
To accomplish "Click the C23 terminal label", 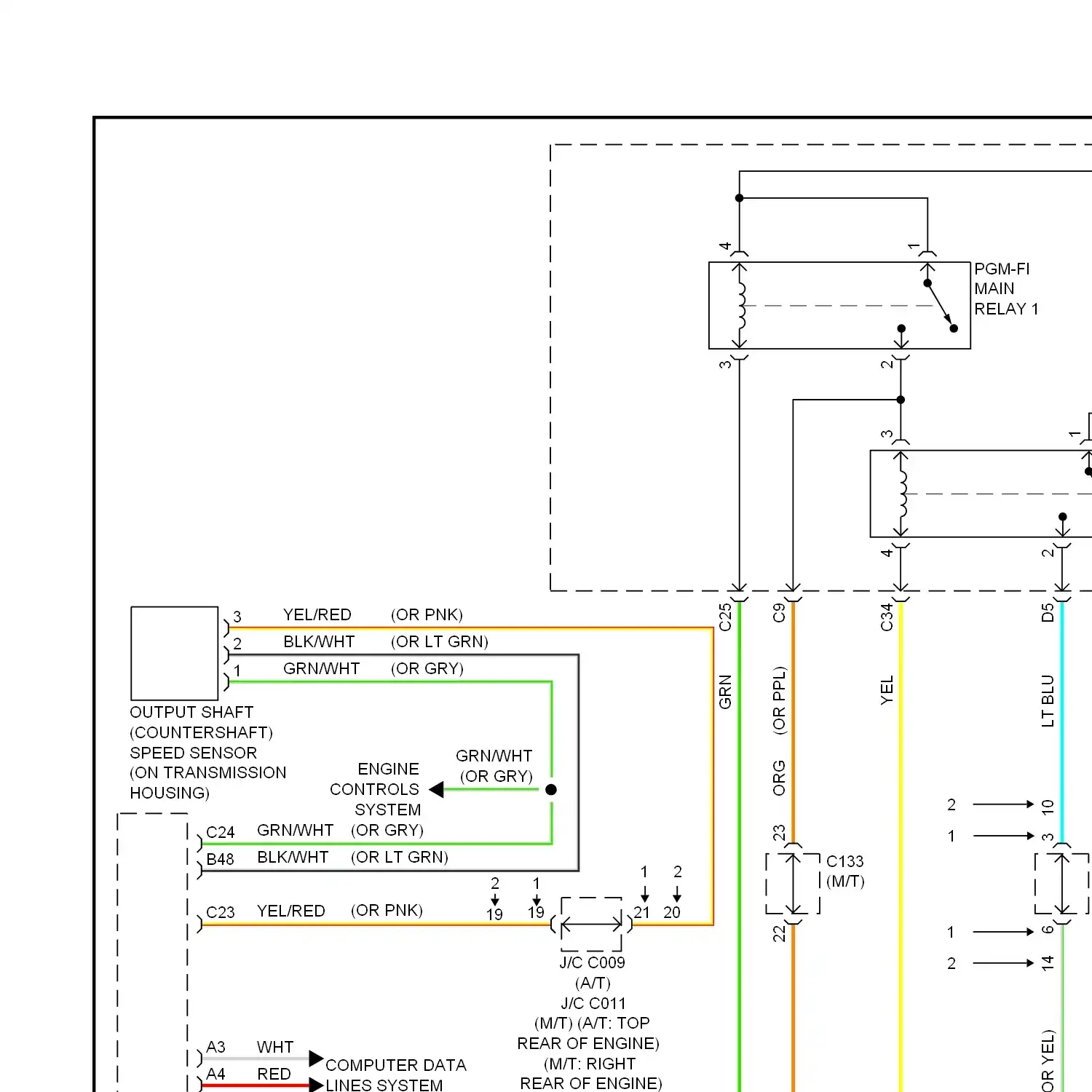I will click(x=221, y=912).
